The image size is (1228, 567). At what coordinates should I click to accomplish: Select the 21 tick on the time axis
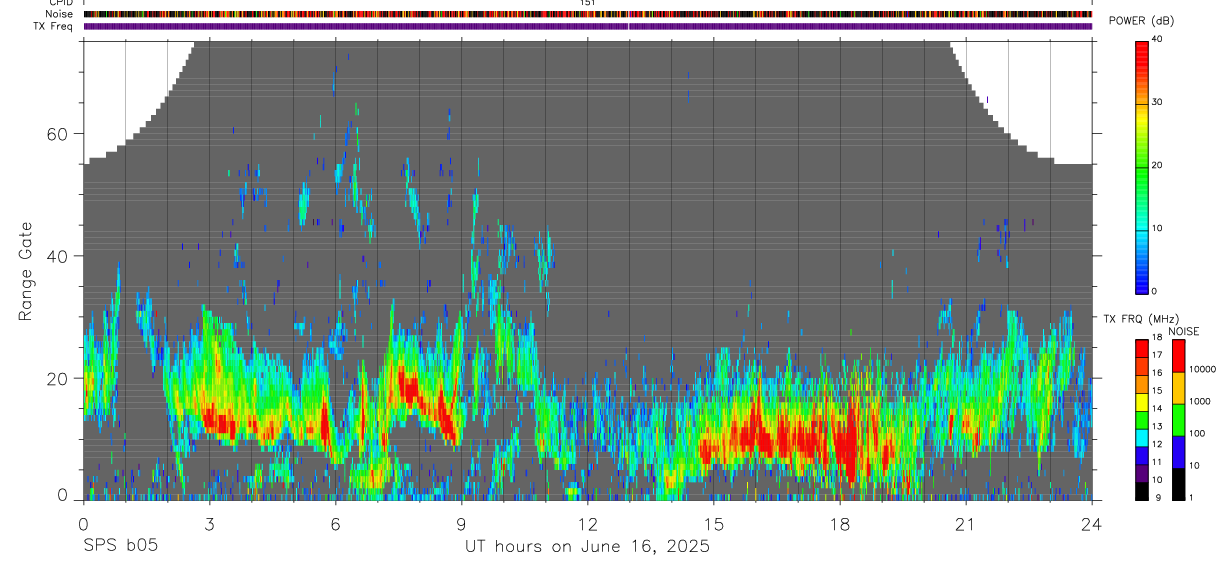[966, 525]
